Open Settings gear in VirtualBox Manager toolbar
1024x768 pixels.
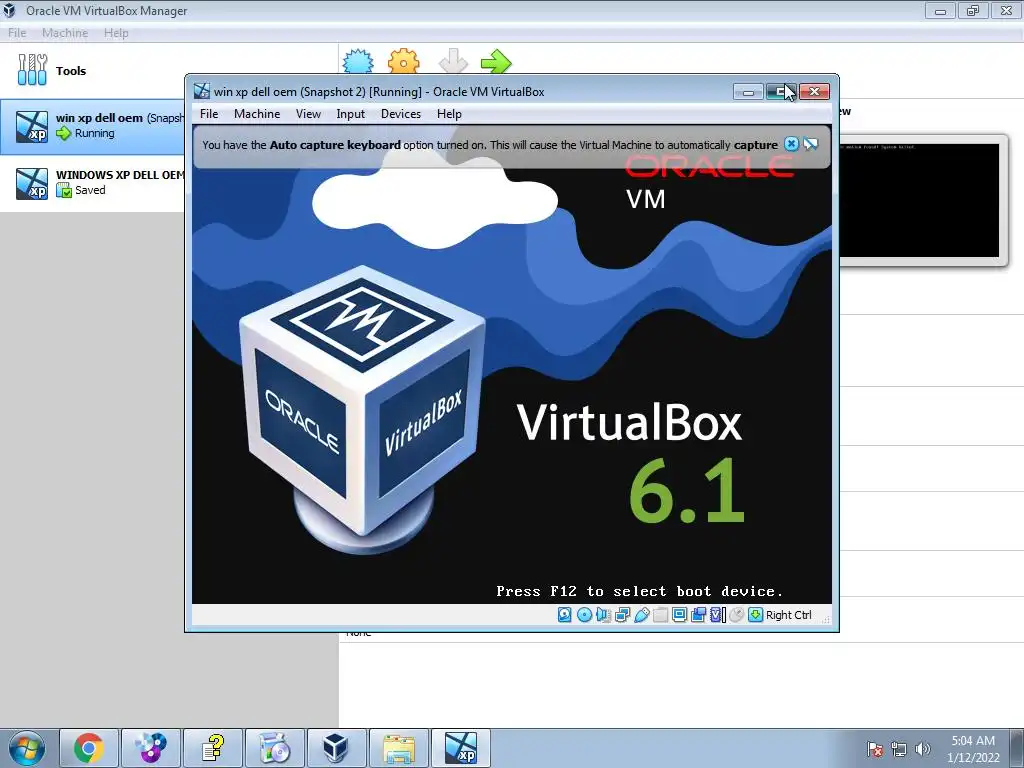click(404, 62)
